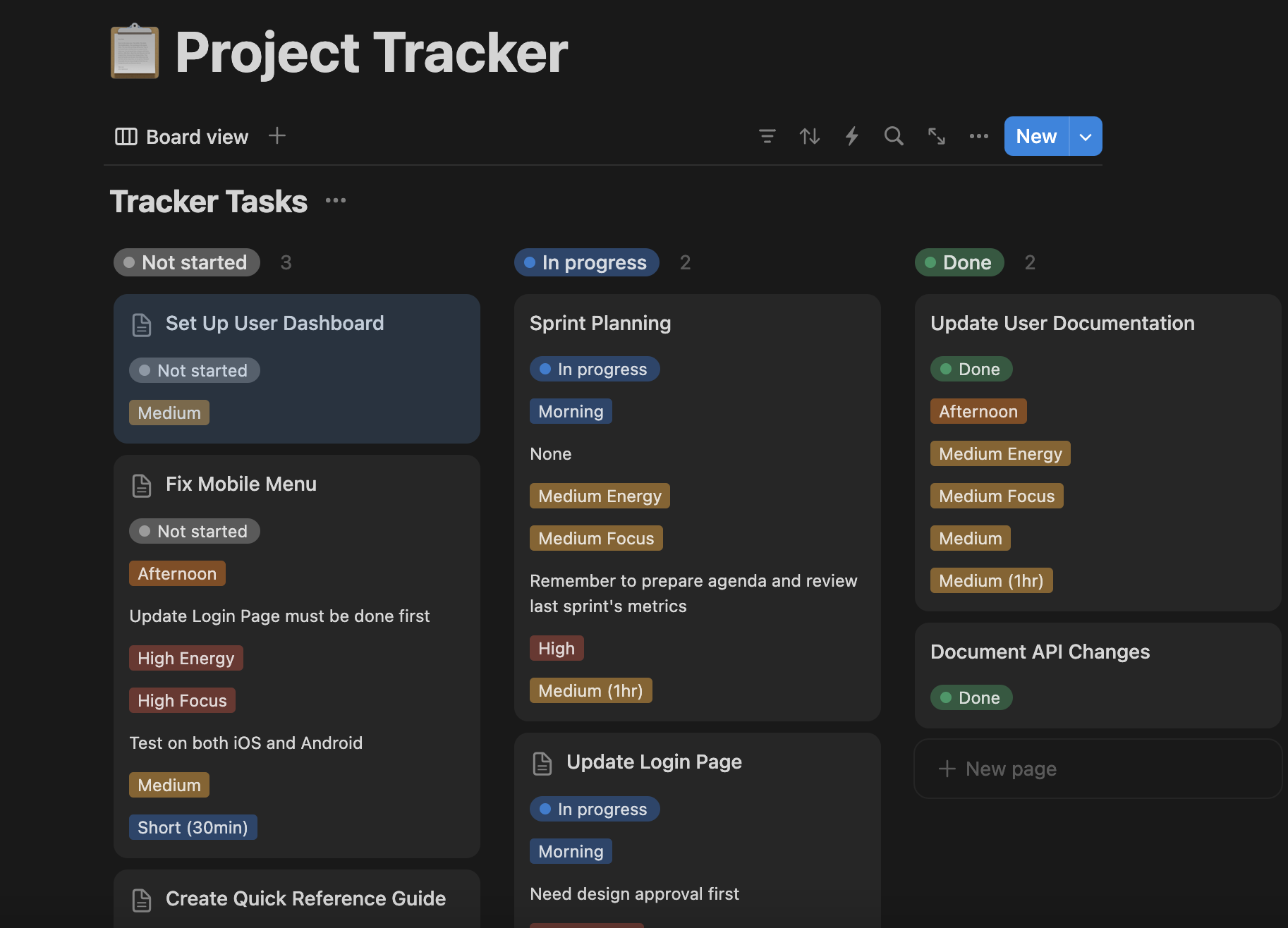Image resolution: width=1288 pixels, height=928 pixels.
Task: Open the filter options icon
Action: (767, 136)
